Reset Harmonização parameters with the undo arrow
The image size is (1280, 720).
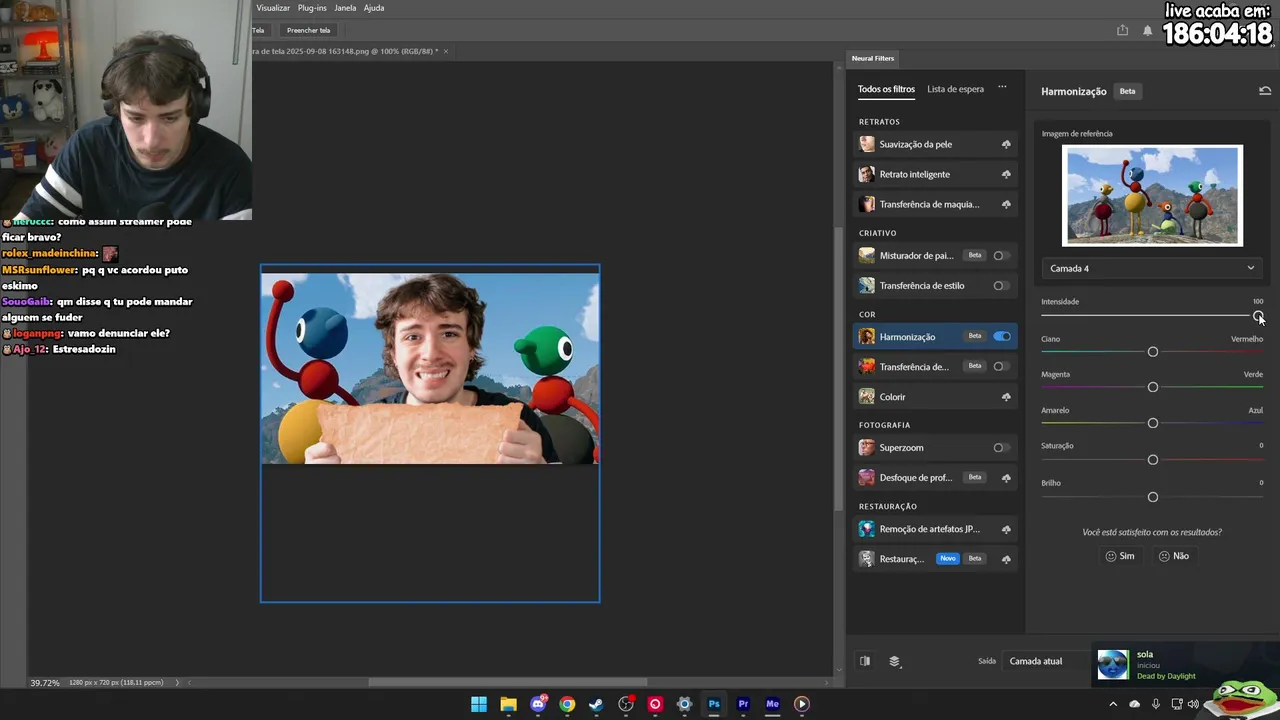point(1265,91)
